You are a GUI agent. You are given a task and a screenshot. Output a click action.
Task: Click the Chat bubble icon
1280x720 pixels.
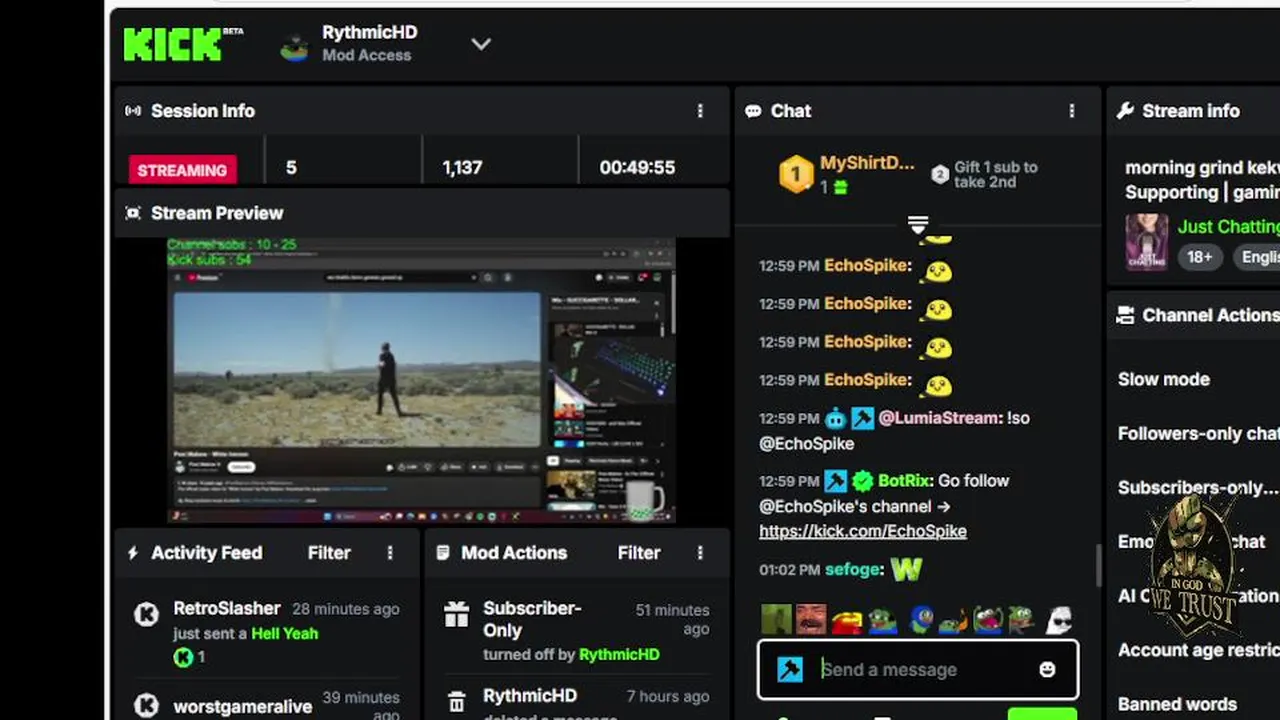tap(753, 111)
